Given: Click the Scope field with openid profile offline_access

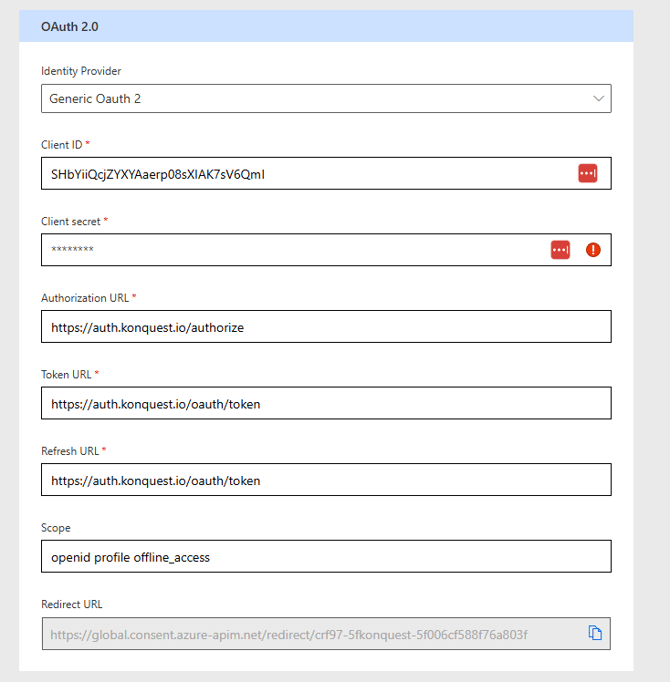Looking at the screenshot, I should (x=326, y=556).
